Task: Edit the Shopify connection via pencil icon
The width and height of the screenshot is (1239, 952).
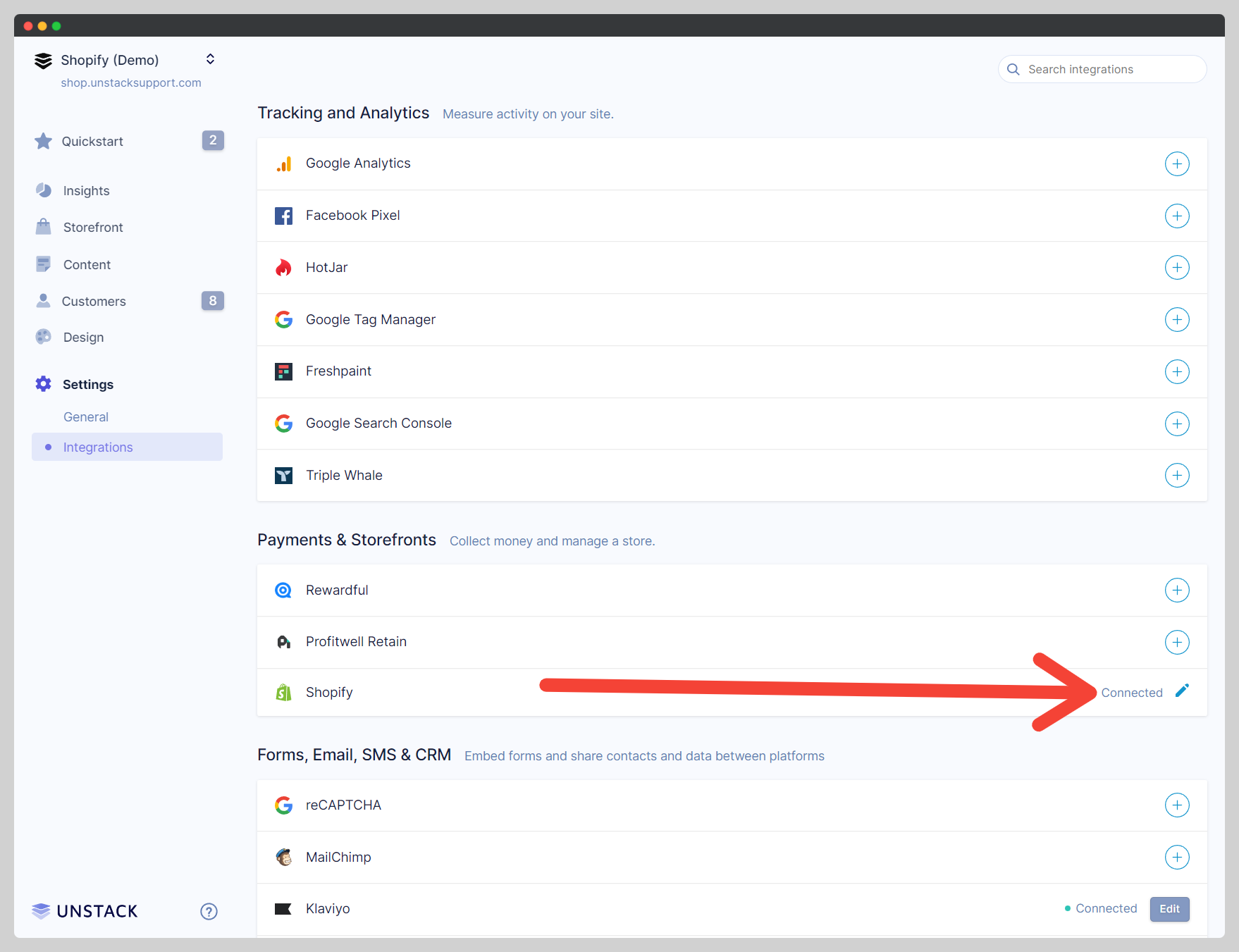Action: point(1183,691)
